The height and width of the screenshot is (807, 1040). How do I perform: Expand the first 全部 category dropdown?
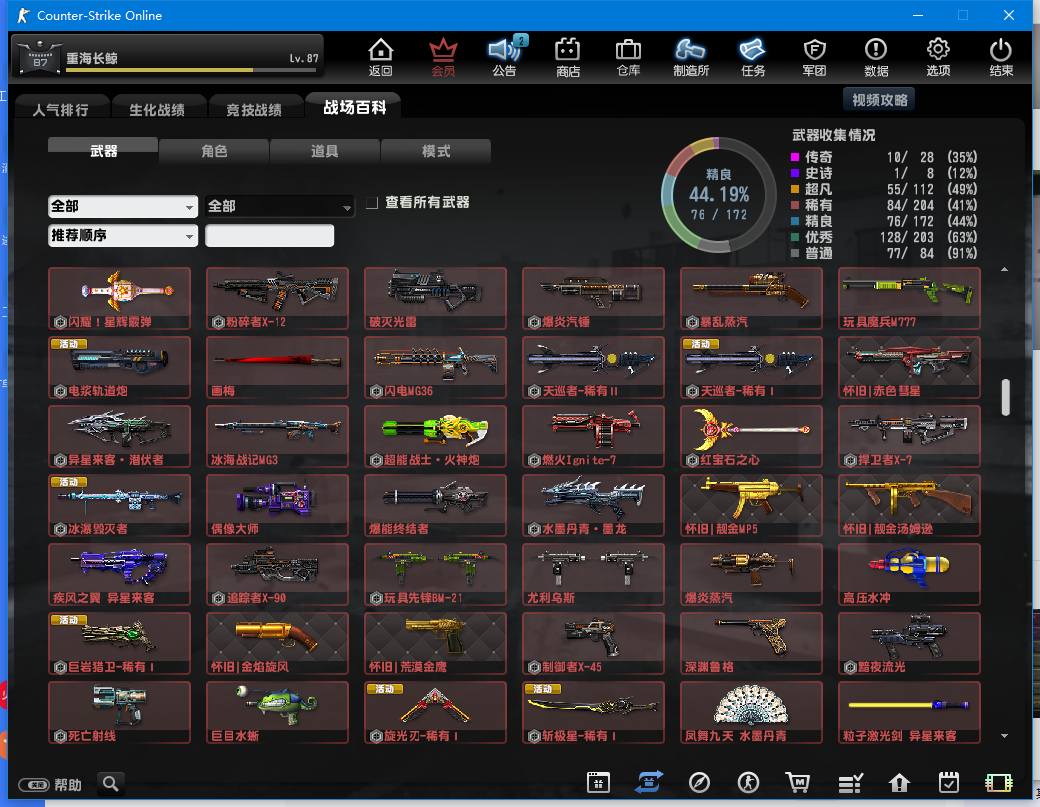pyautogui.click(x=123, y=206)
